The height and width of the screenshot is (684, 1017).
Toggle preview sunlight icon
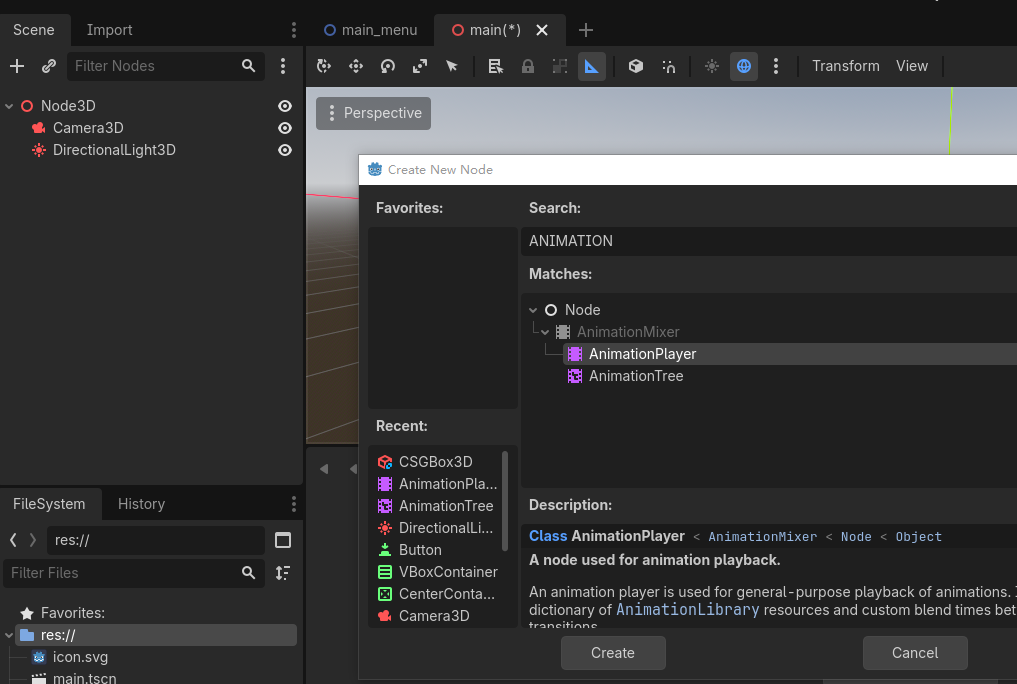click(712, 66)
